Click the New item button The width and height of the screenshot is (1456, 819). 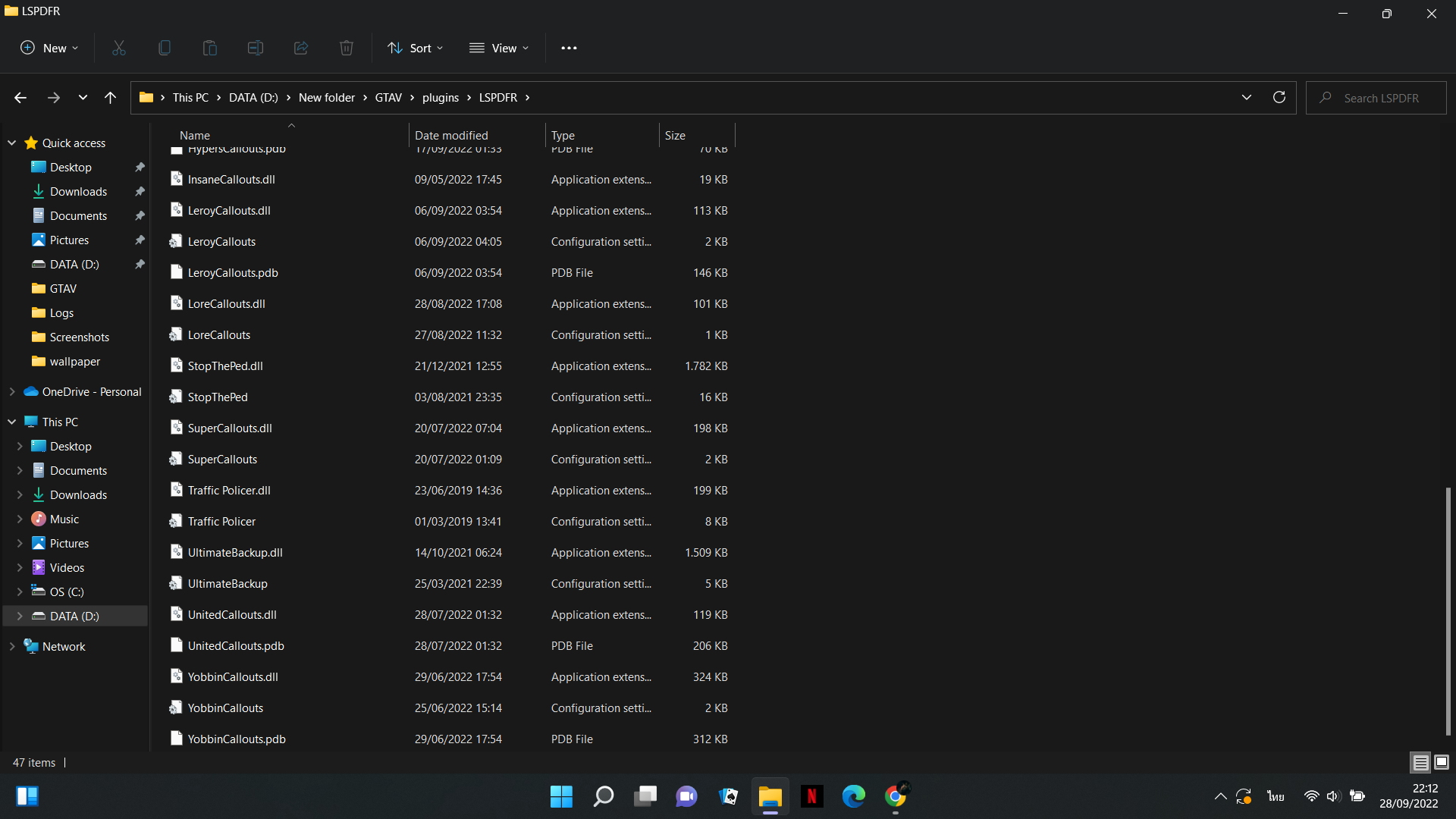49,48
